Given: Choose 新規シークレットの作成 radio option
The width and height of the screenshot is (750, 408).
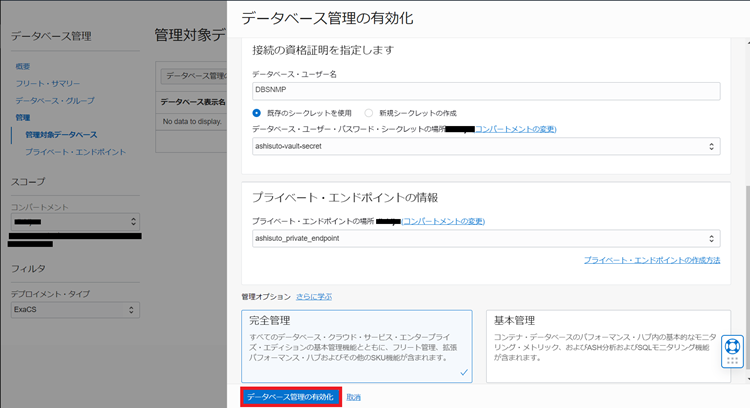Looking at the screenshot, I should [369, 113].
